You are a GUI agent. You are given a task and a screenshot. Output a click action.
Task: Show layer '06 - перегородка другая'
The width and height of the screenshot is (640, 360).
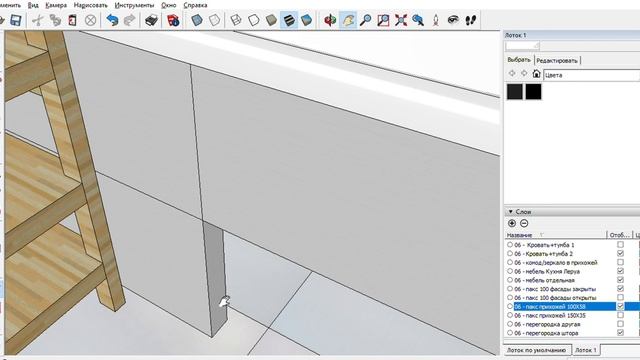[x=620, y=324]
